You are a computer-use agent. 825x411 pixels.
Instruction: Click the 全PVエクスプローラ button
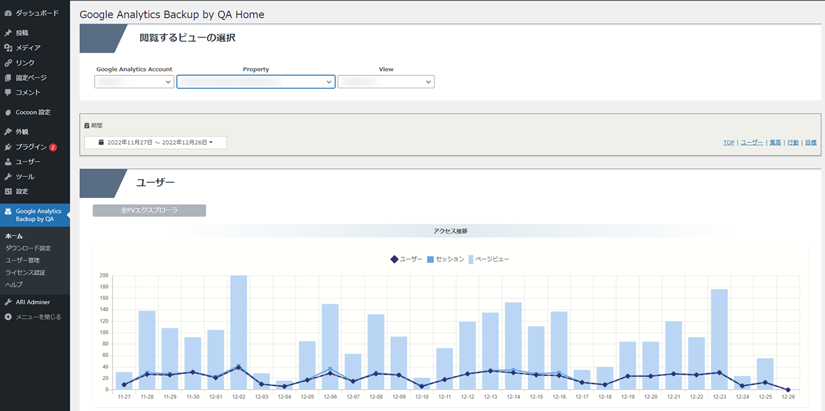click(149, 211)
